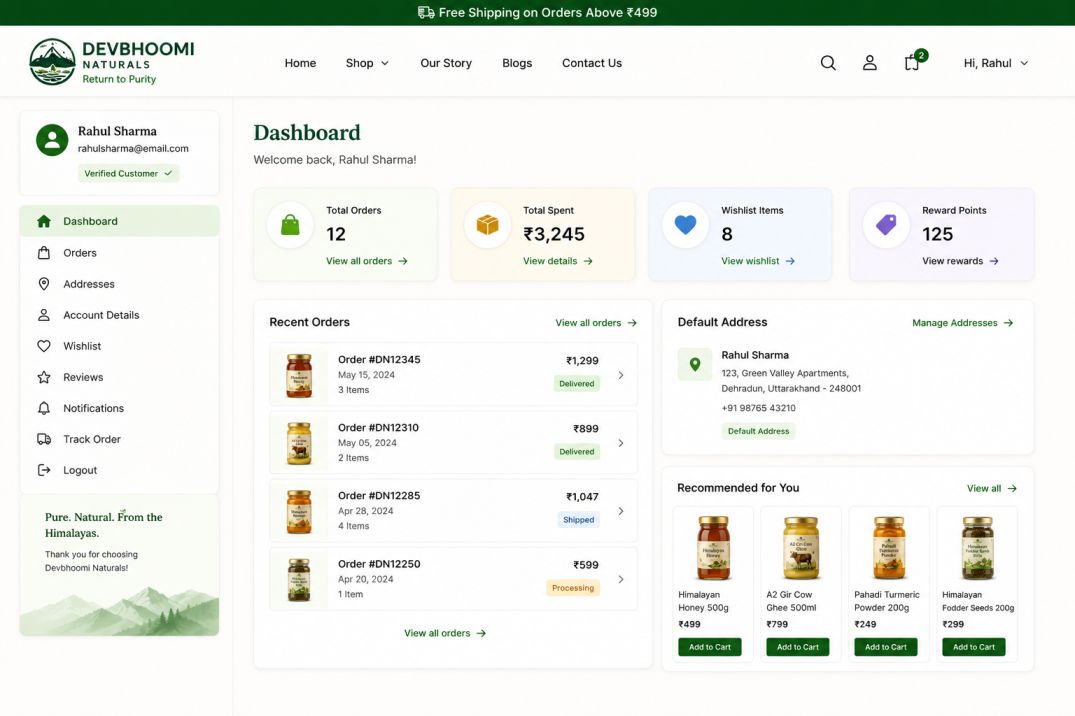The width and height of the screenshot is (1075, 716).
Task: Add Pahadi Turmeric Powder 200g to cart
Action: 885,647
